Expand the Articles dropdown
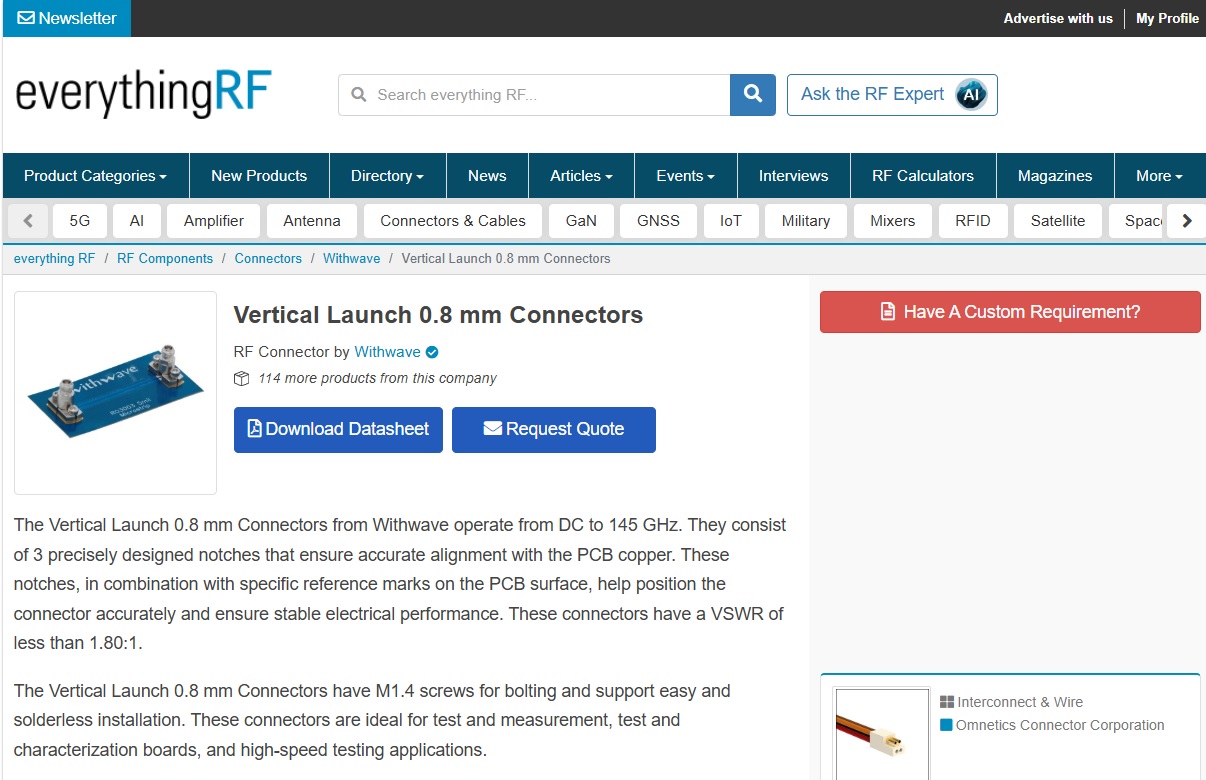 point(581,176)
